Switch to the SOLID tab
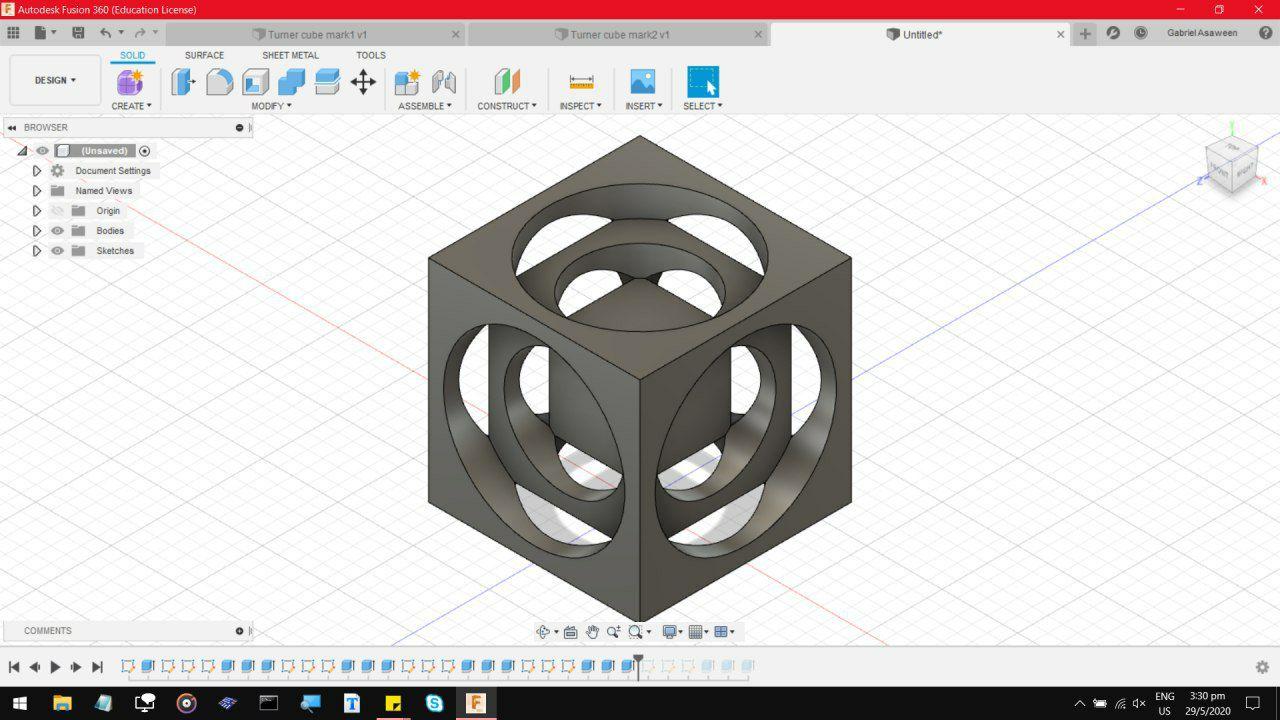 pyautogui.click(x=132, y=56)
